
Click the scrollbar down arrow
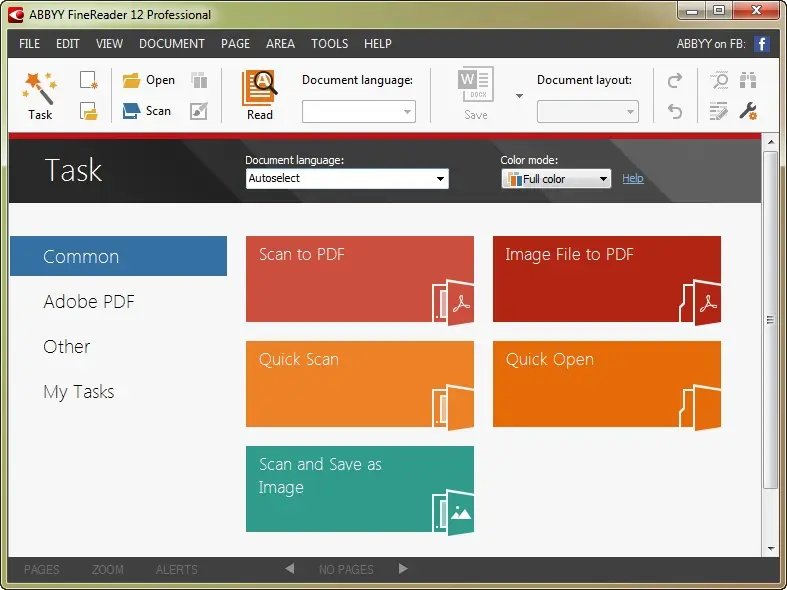770,549
